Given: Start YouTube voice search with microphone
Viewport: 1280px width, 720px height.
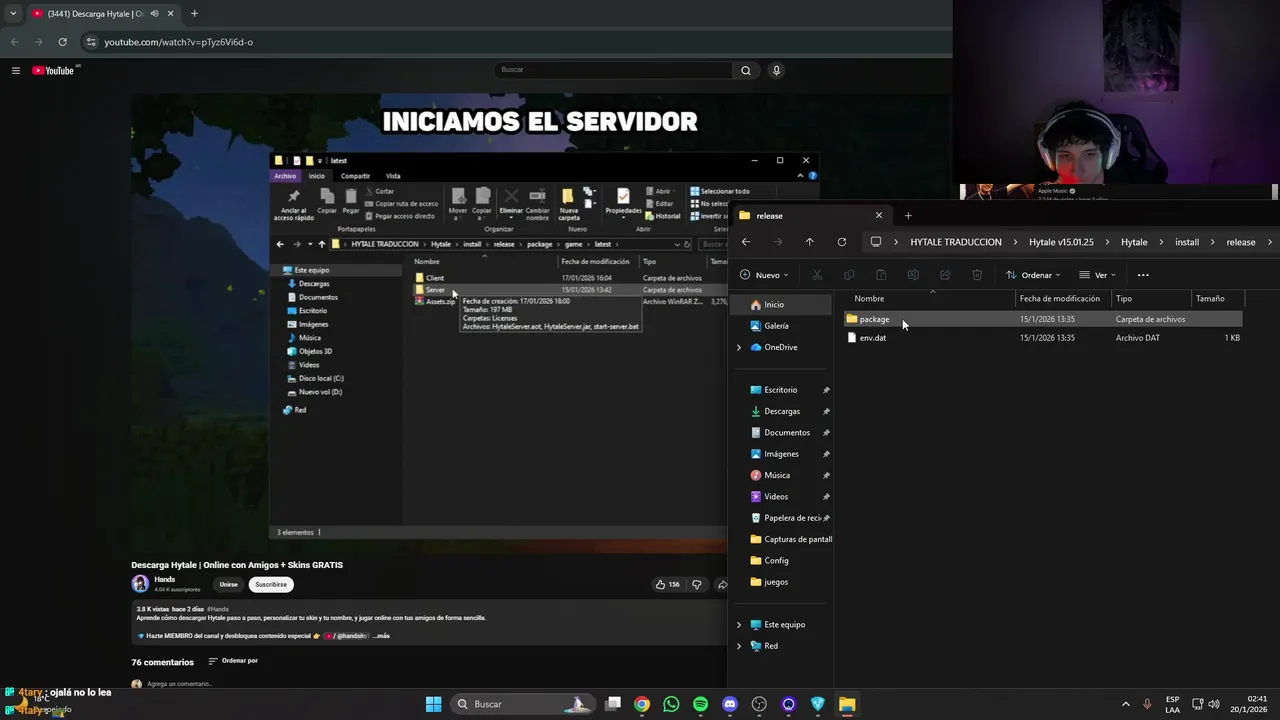Looking at the screenshot, I should pyautogui.click(x=776, y=70).
